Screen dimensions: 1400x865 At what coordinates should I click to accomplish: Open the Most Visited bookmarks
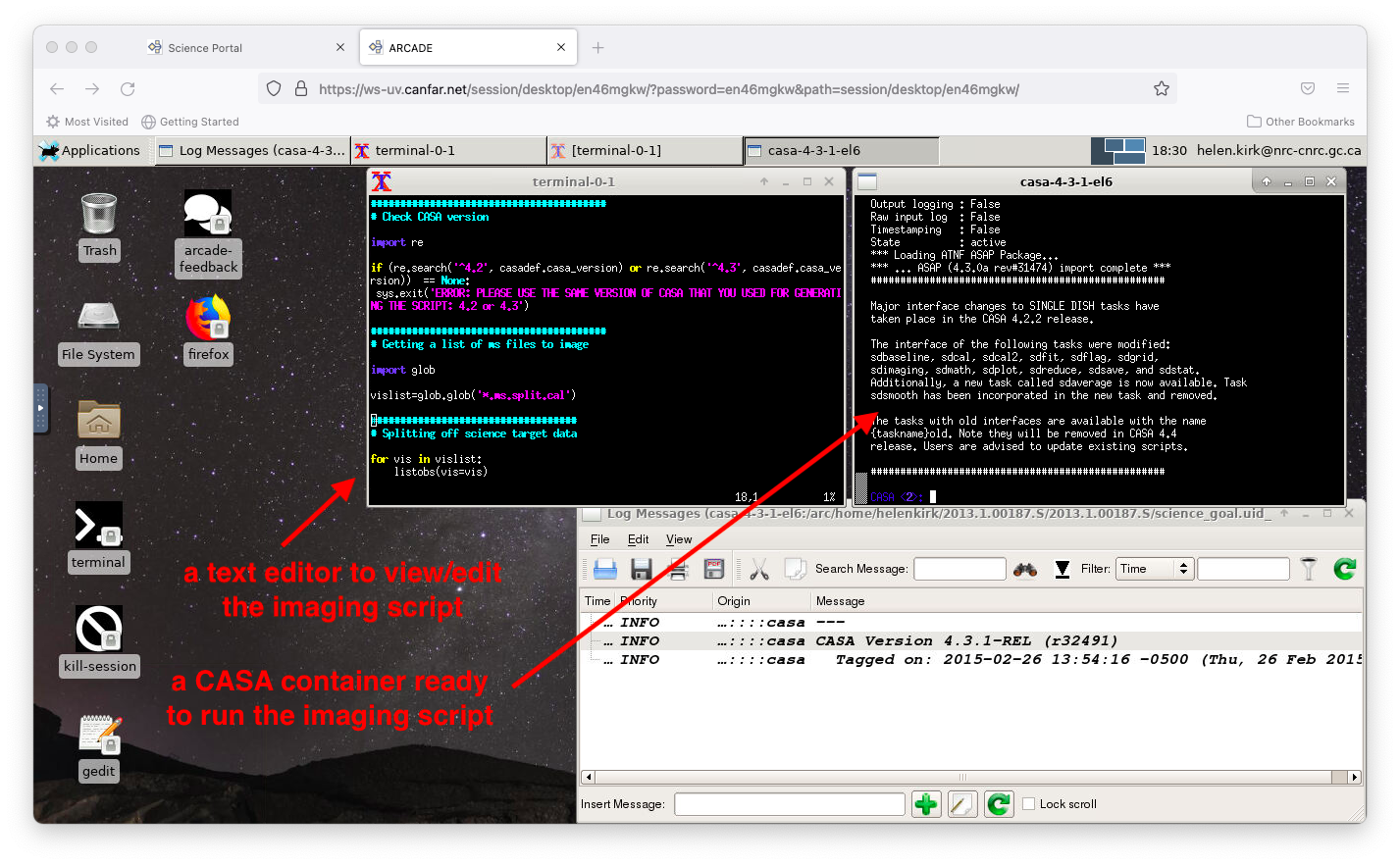click(87, 122)
